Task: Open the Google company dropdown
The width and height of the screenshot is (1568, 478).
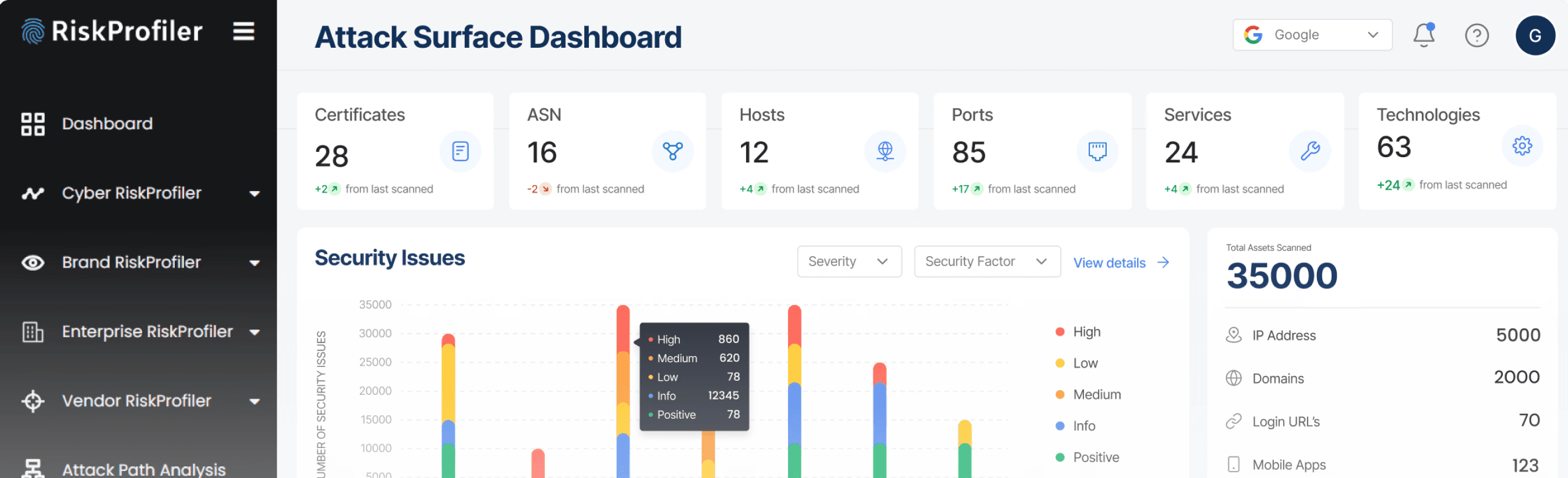Action: tap(1312, 35)
